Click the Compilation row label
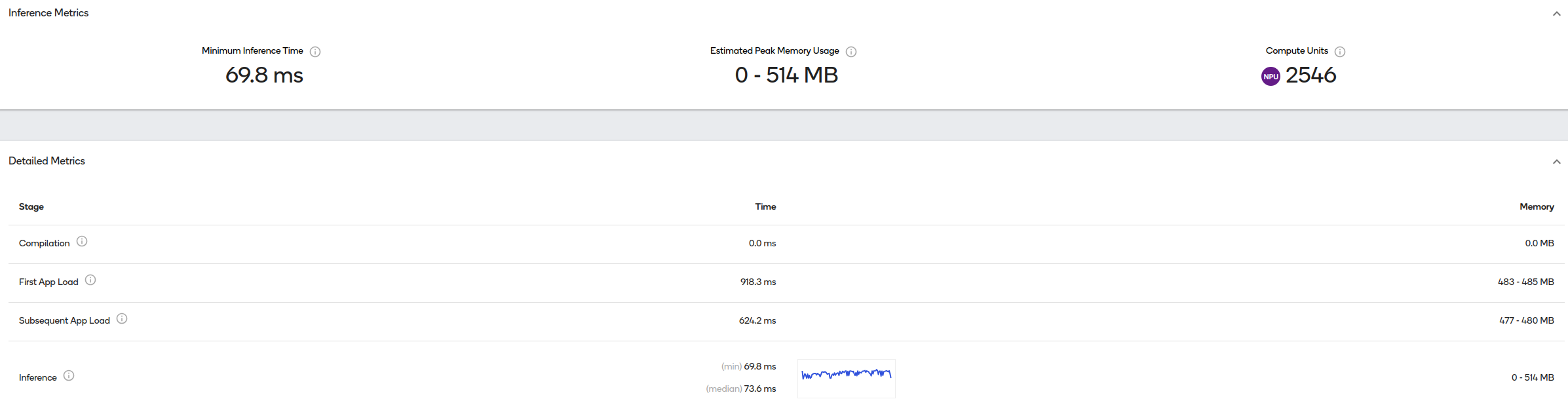The width and height of the screenshot is (1568, 418). (x=45, y=243)
